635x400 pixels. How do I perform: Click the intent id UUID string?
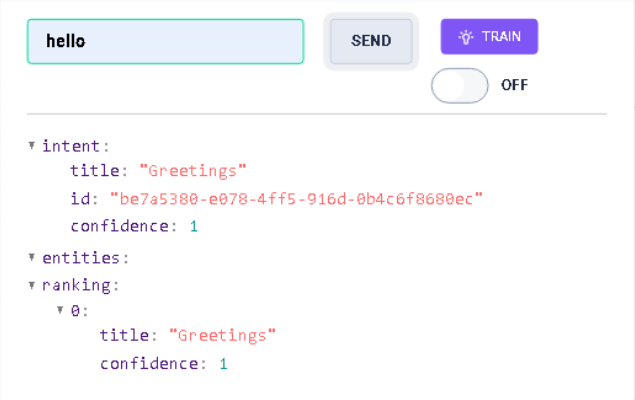point(296,199)
